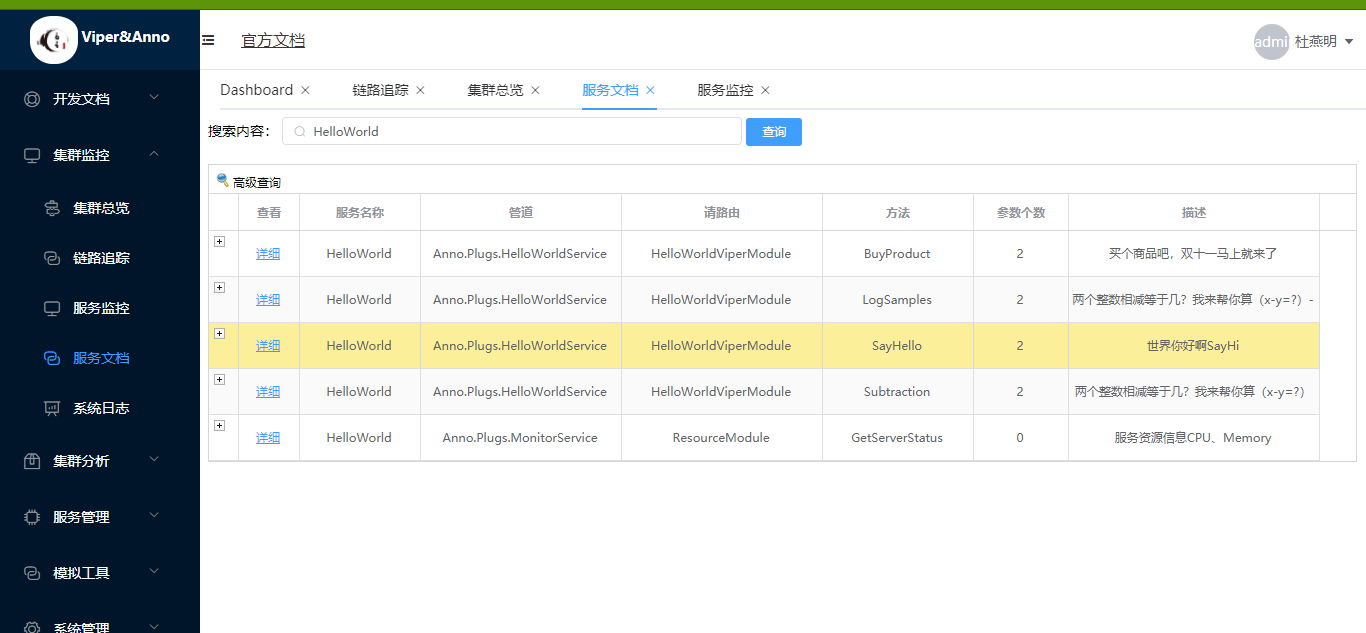
Task: Open 详细 link for the LogSamples row
Action: [268, 300]
